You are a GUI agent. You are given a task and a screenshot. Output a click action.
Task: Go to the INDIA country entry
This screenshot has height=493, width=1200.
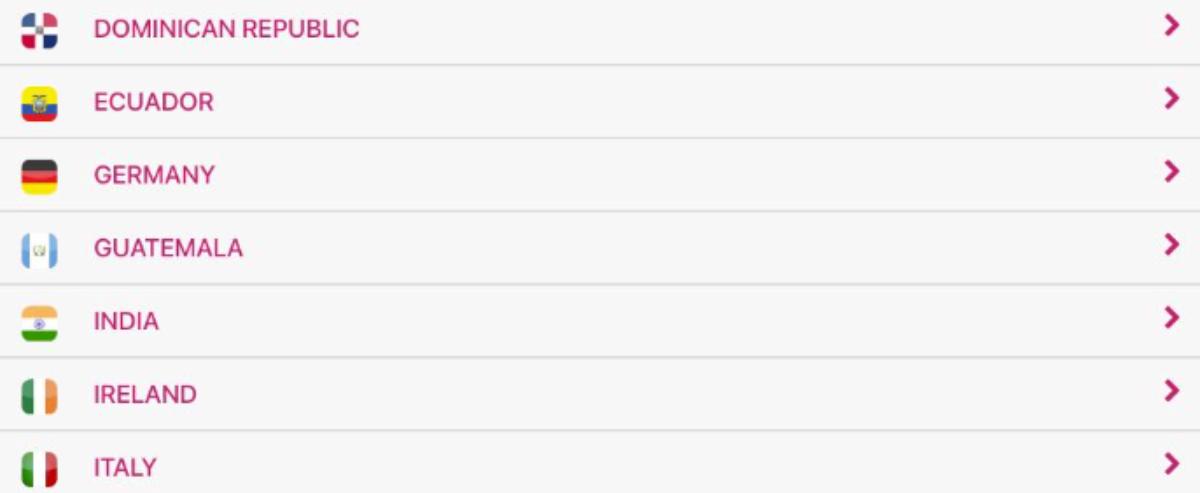coord(126,322)
